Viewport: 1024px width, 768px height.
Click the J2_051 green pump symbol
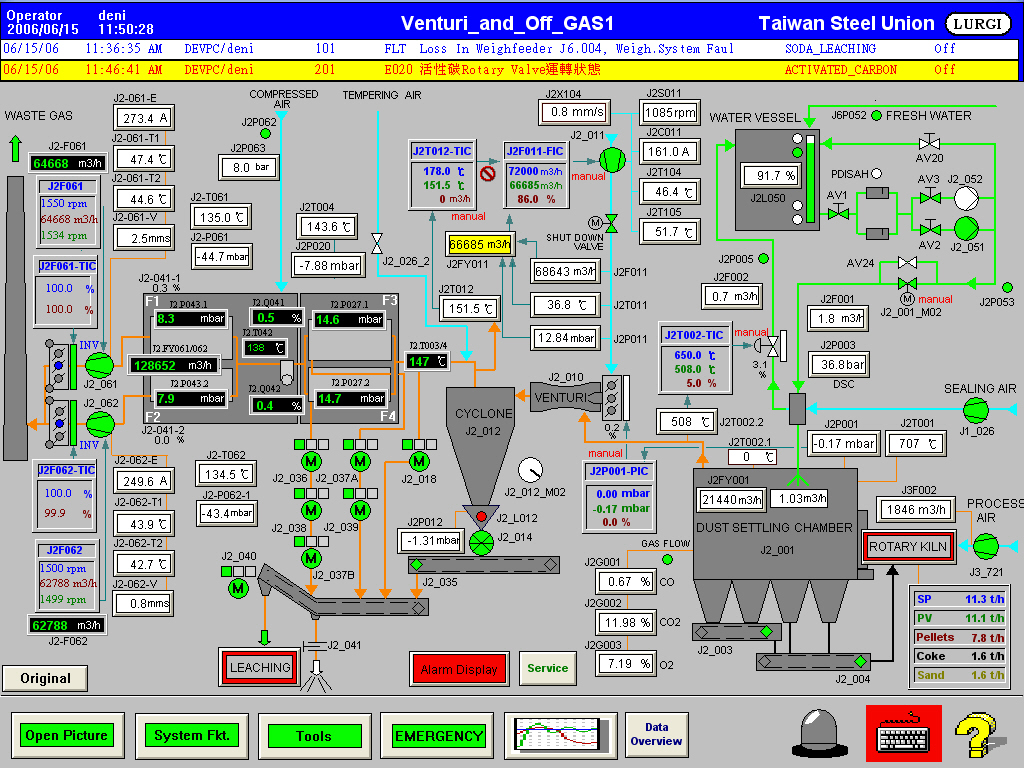pyautogui.click(x=967, y=229)
